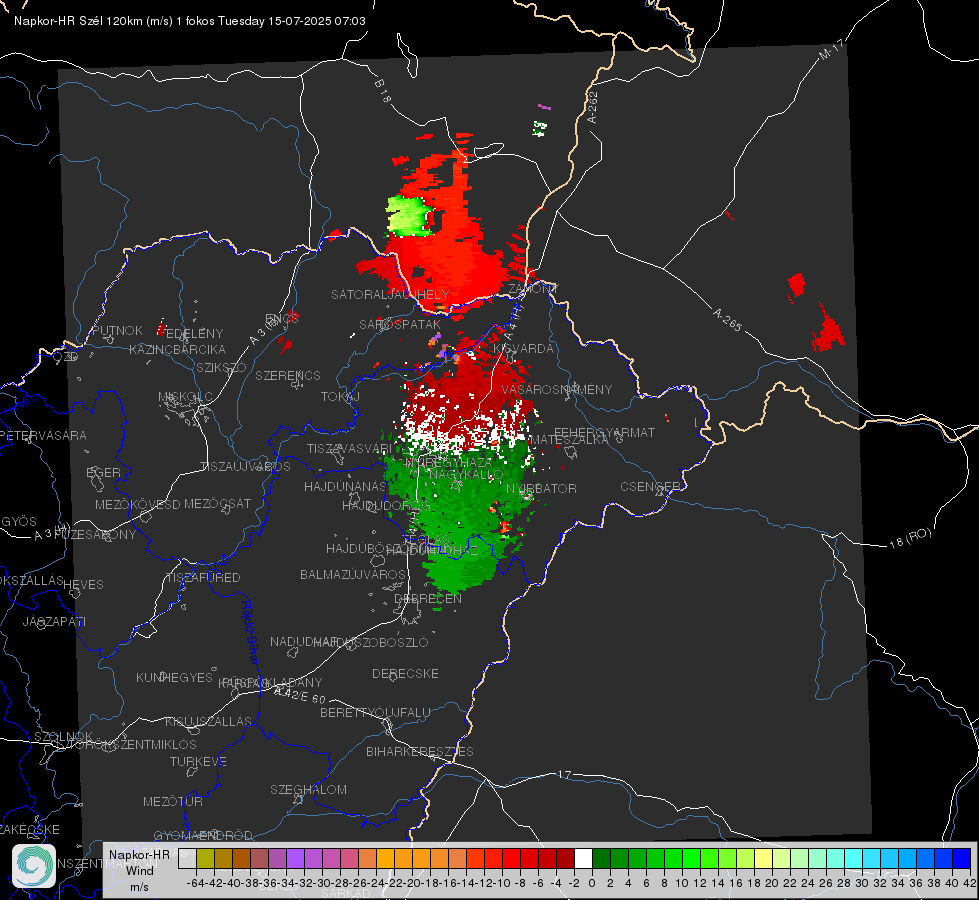Image resolution: width=979 pixels, height=900 pixels.
Task: Select the A42/E 60 road label
Action: click(x=300, y=694)
